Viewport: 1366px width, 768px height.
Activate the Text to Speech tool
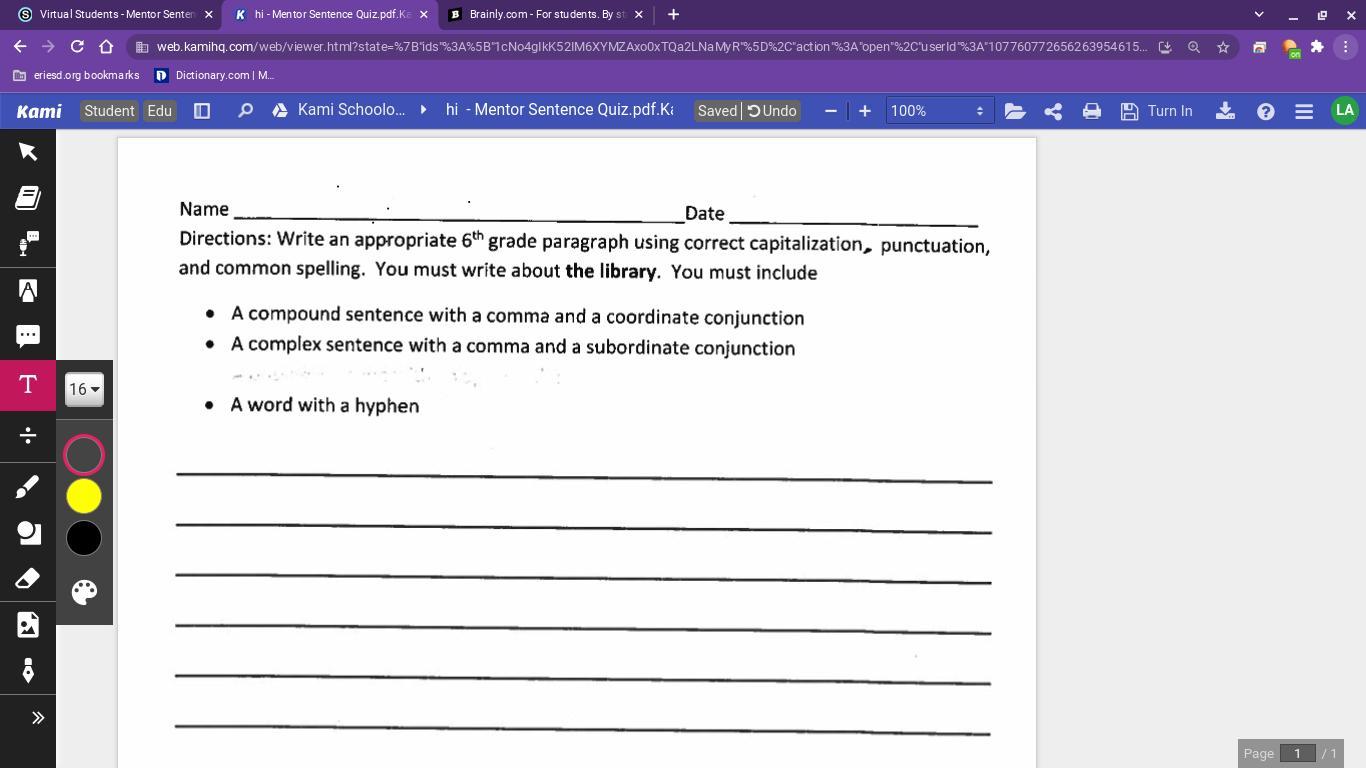point(28,244)
